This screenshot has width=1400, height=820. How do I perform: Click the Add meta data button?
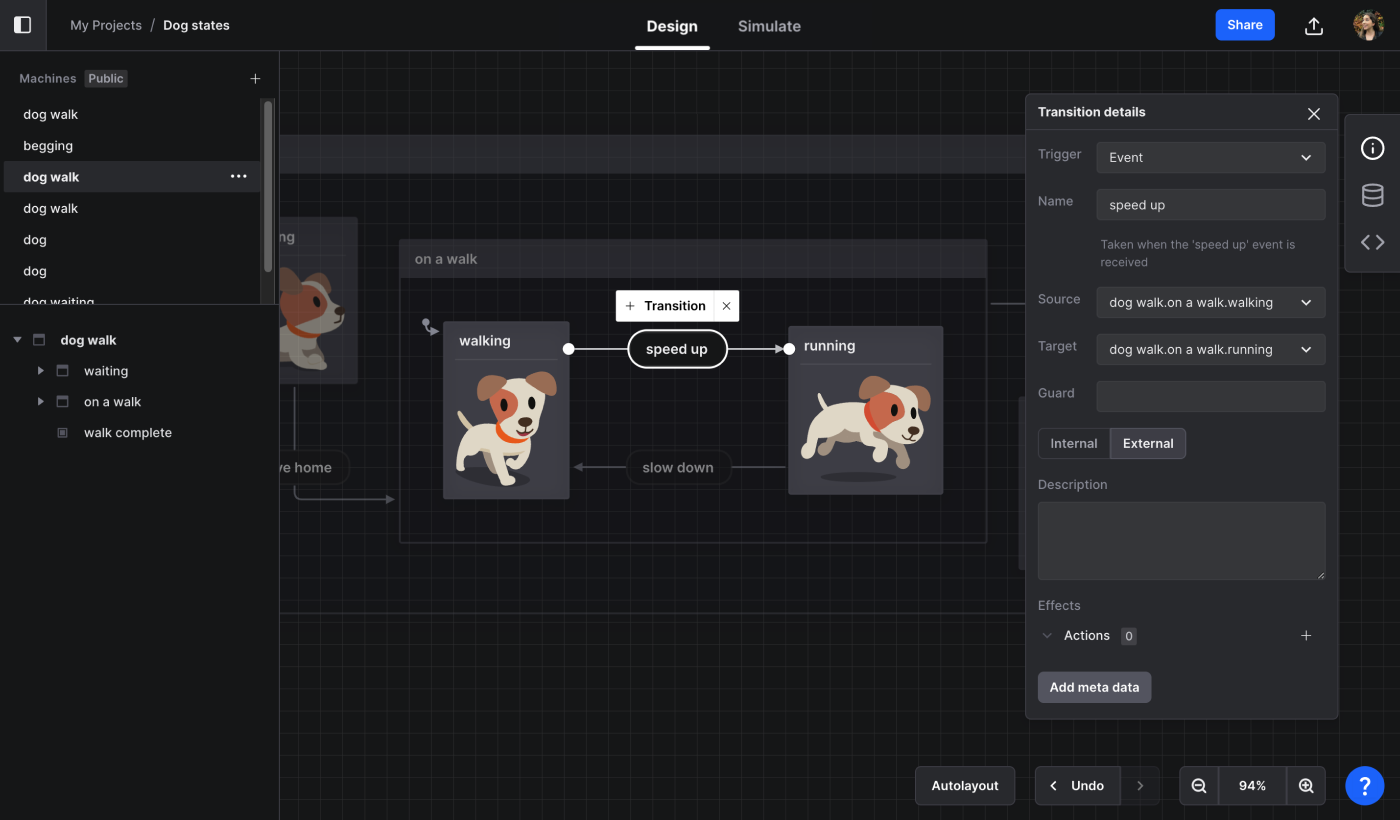[1094, 688]
